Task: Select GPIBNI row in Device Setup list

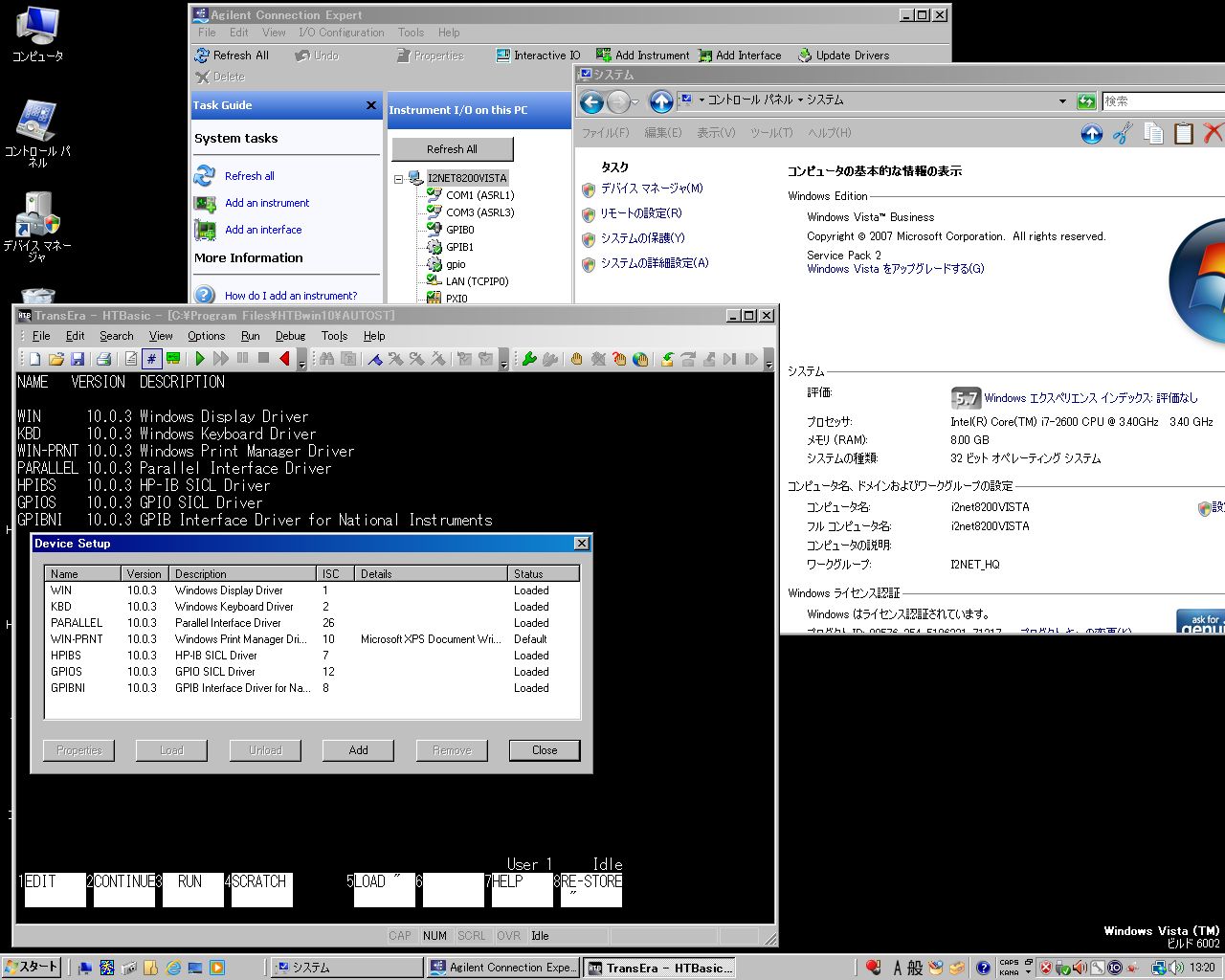Action: [x=312, y=688]
